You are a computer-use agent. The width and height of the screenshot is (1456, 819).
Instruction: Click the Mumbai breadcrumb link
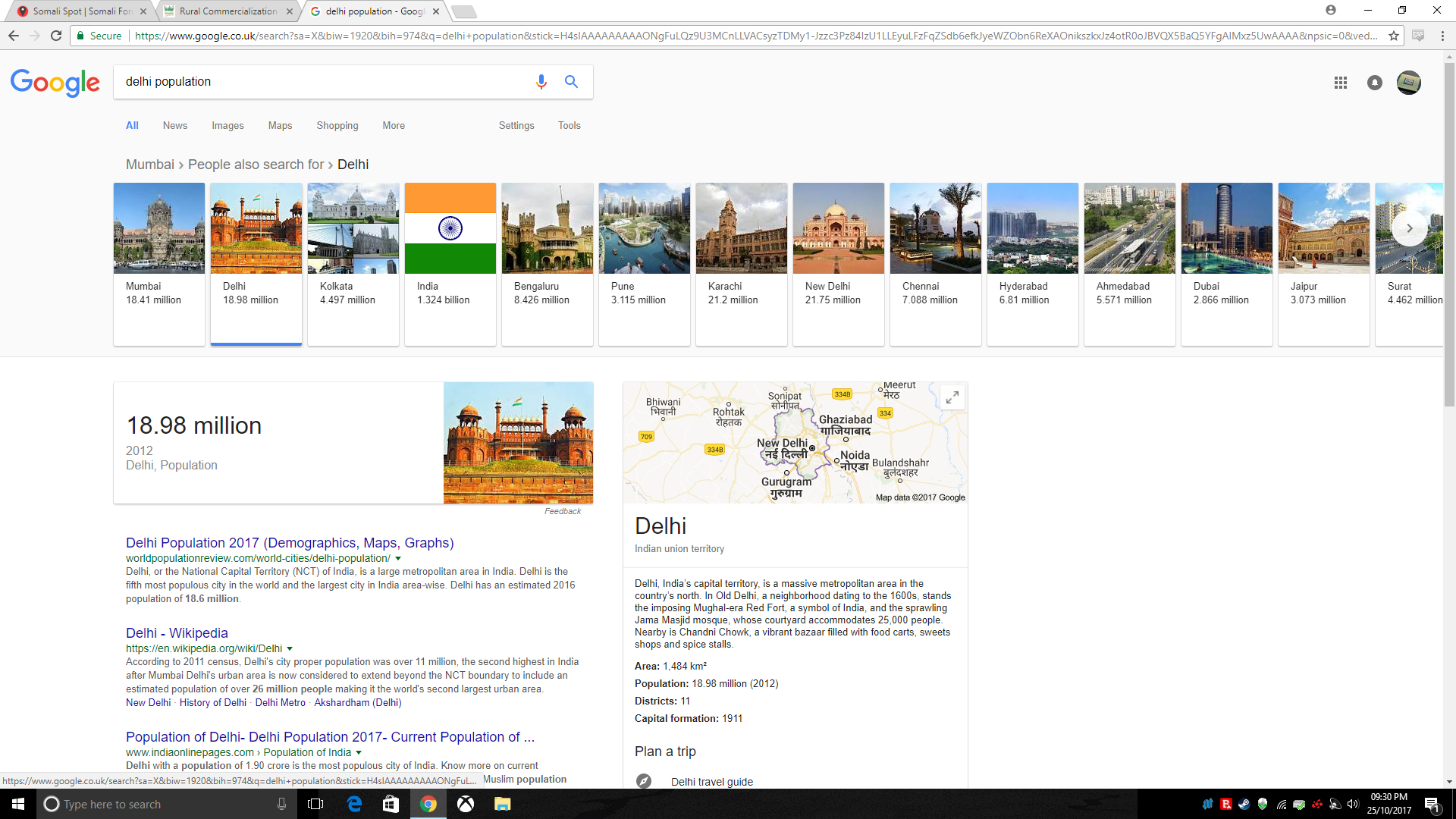pyautogui.click(x=150, y=165)
